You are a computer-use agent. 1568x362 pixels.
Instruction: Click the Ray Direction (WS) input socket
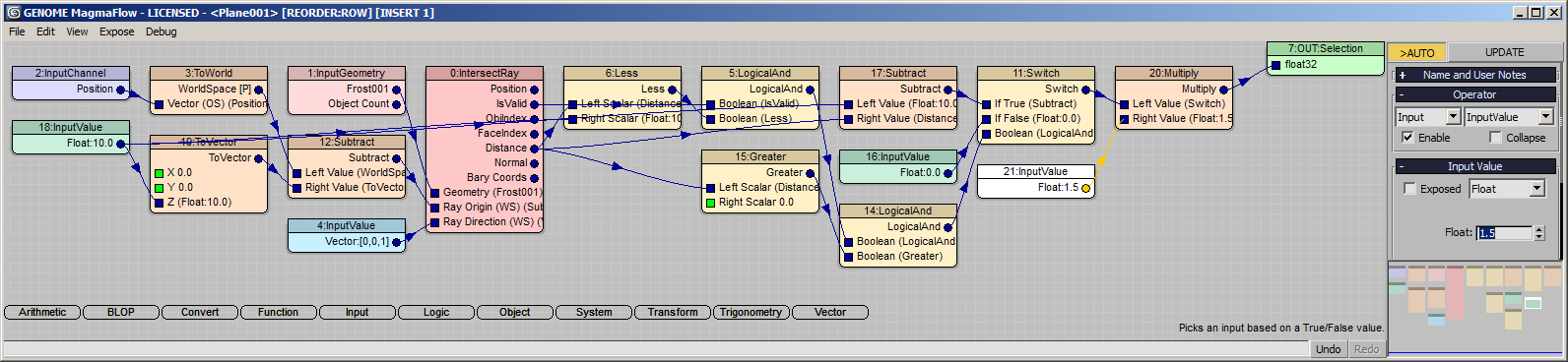(434, 222)
